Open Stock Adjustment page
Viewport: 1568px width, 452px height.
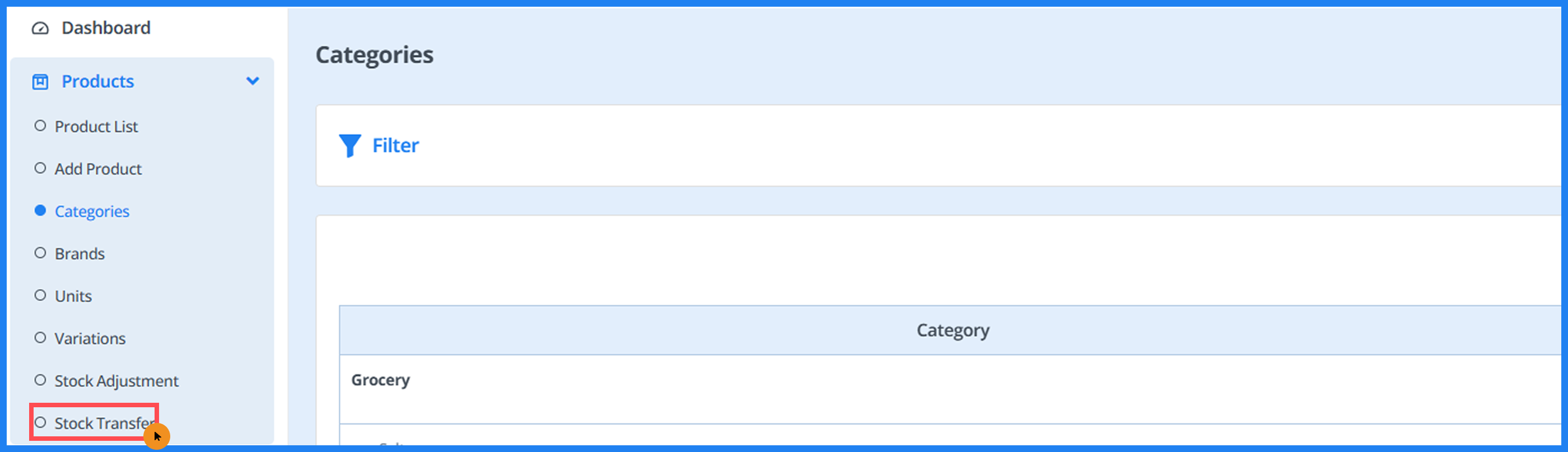tap(116, 381)
